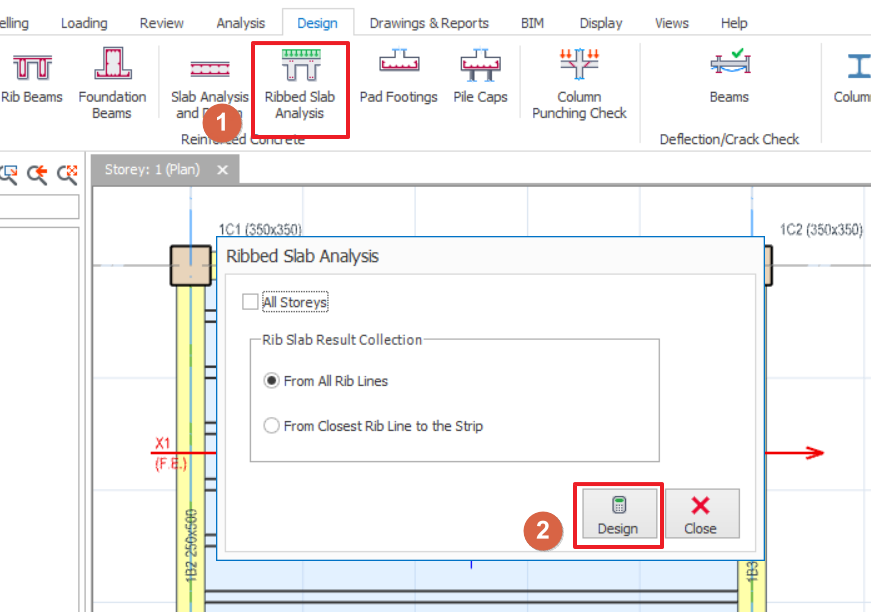Viewport: 871px width, 612px height.
Task: Run the Column Punching Check
Action: click(x=579, y=84)
